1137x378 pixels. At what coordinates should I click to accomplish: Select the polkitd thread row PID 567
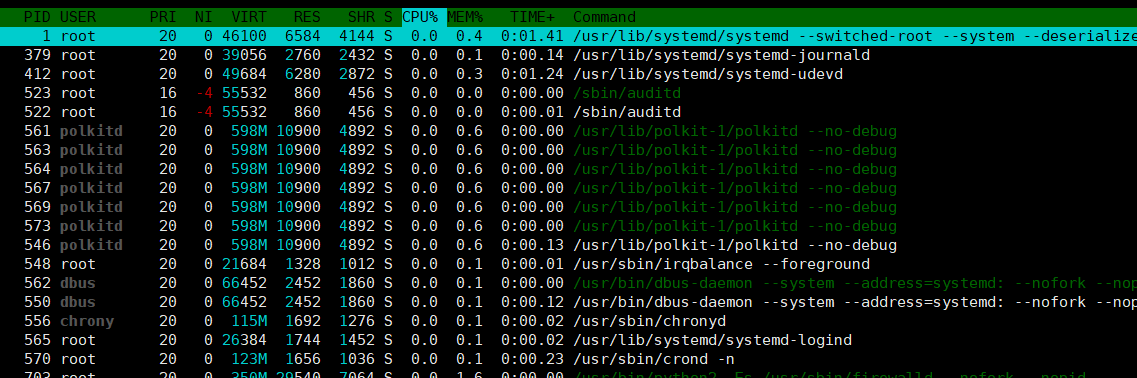click(568, 188)
